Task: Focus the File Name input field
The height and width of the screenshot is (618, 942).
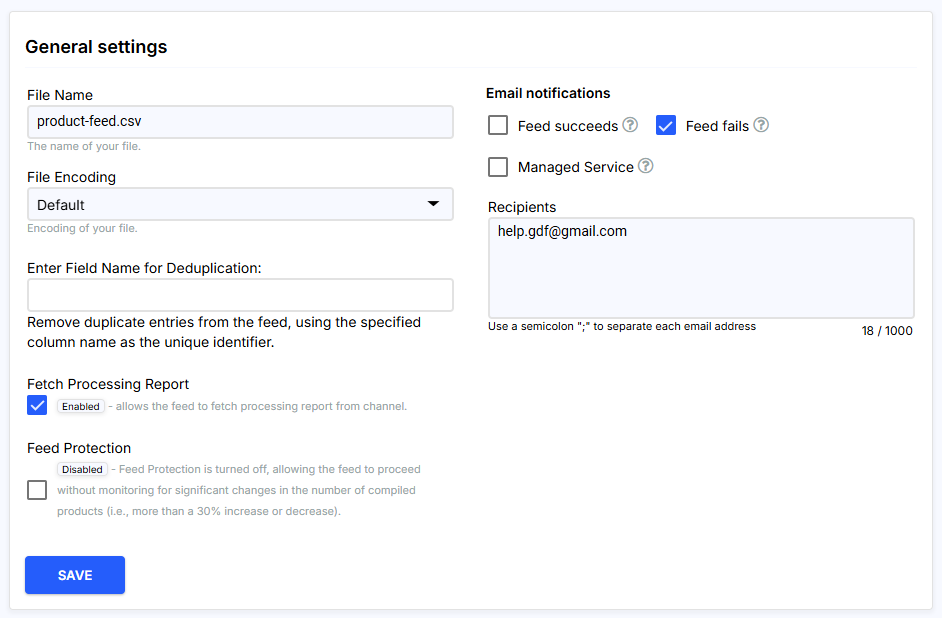Action: 240,122
